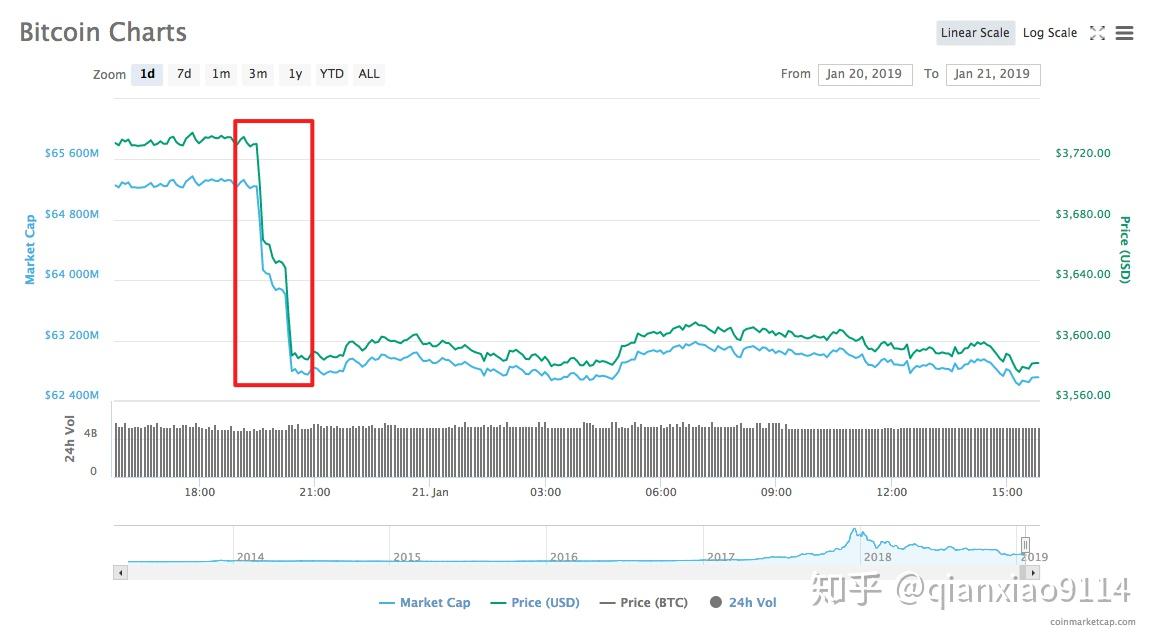
Task: Click the 2017 label in navigator
Action: pyautogui.click(x=721, y=557)
